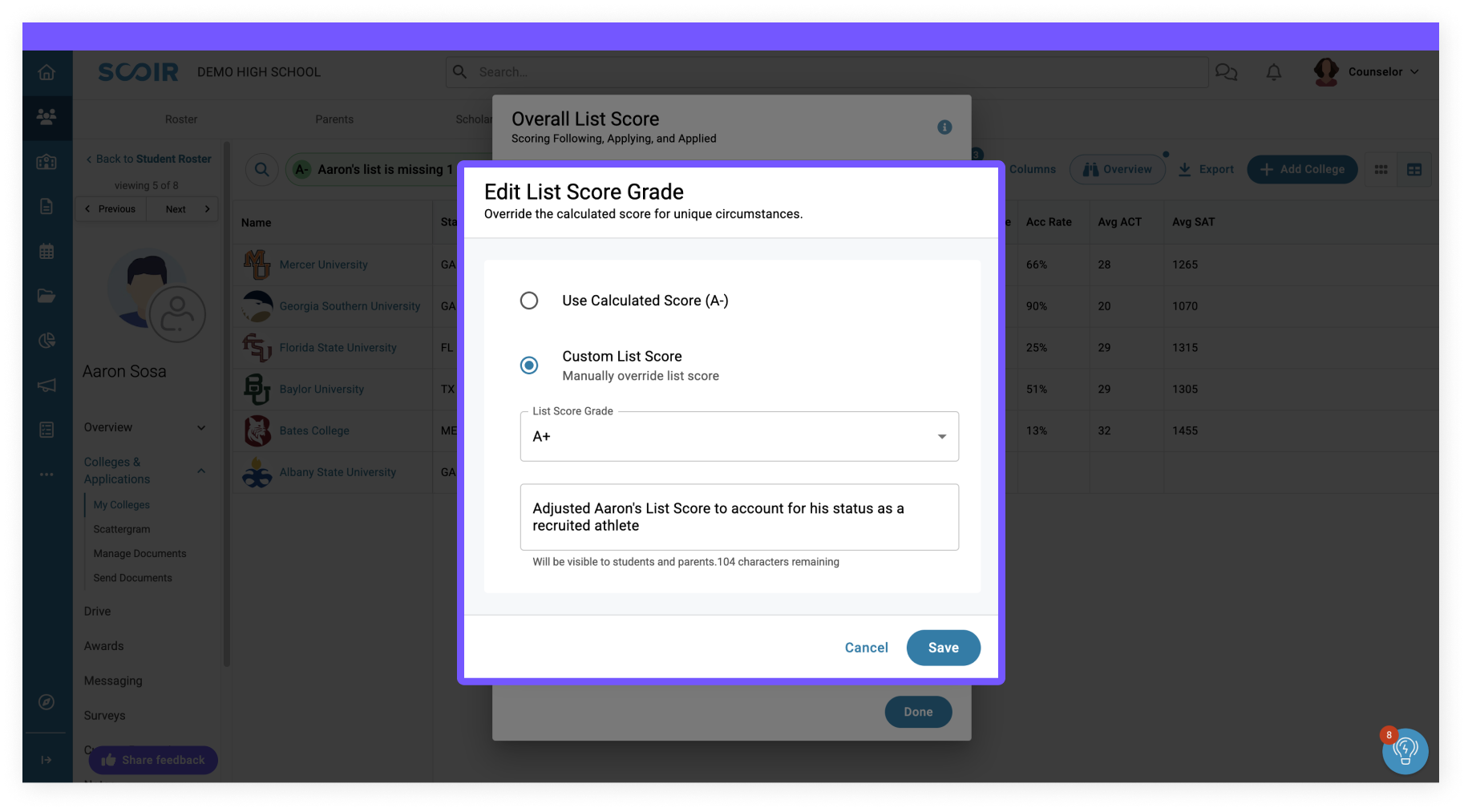Go to the Next student
This screenshot has width=1468, height=812.
pos(182,209)
